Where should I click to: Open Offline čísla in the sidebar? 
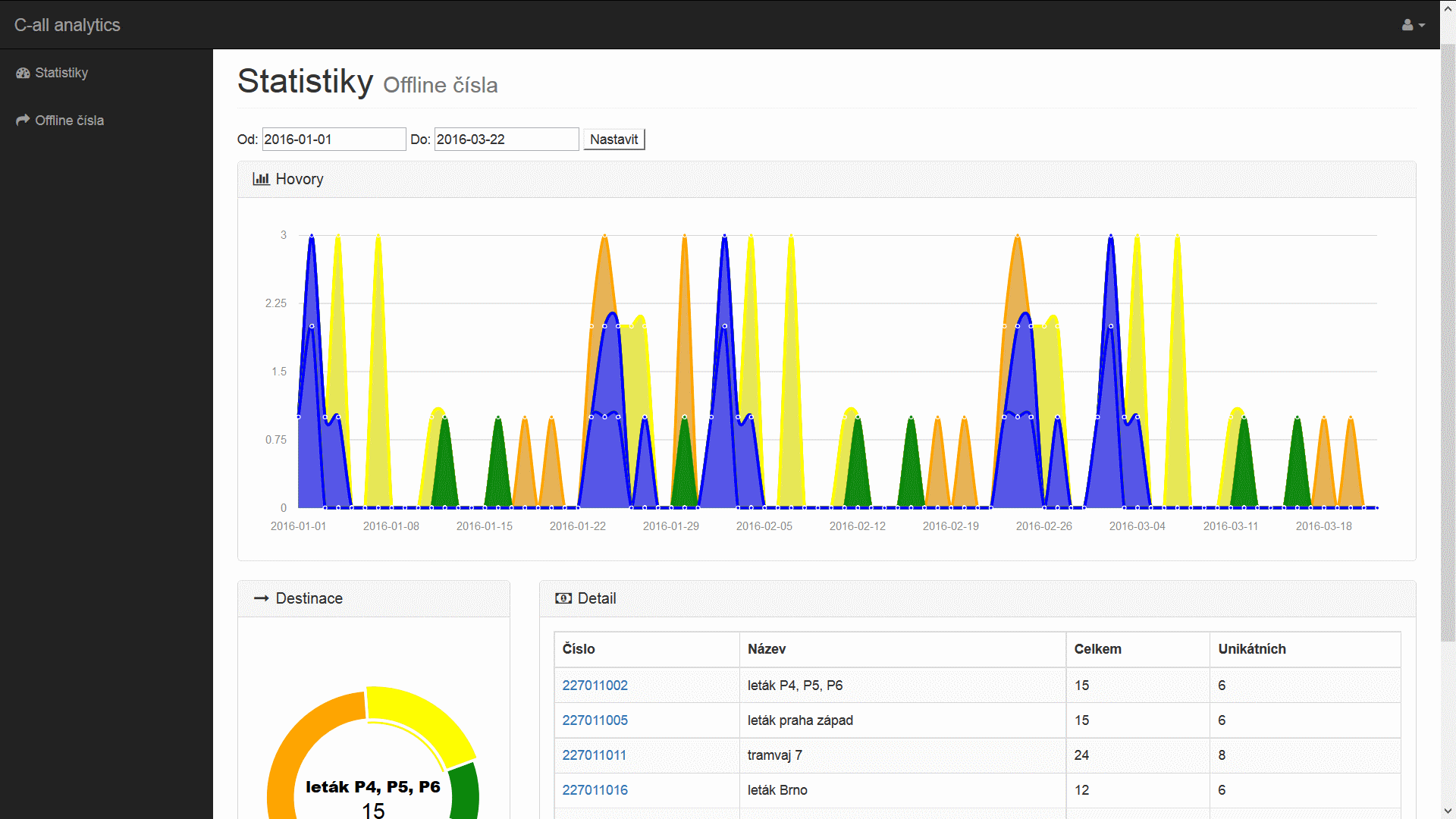click(69, 121)
